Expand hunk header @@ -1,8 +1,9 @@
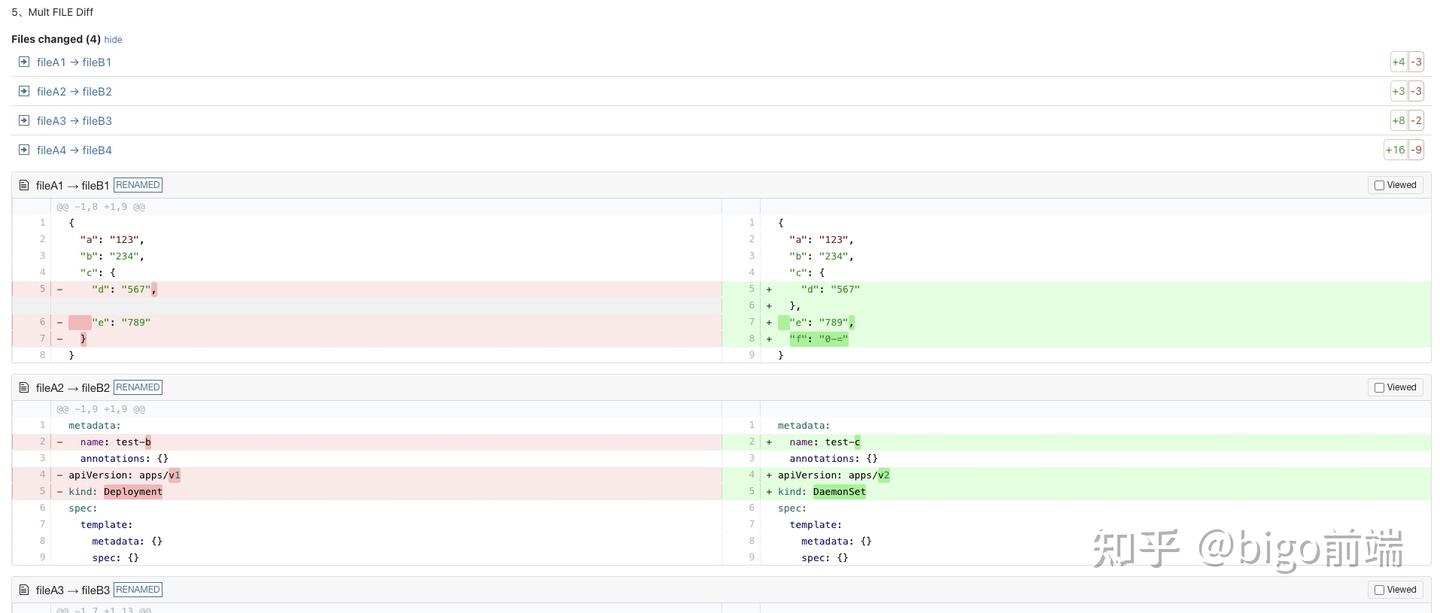Image resolution: width=1440 pixels, height=613 pixels. pyautogui.click(x=101, y=207)
